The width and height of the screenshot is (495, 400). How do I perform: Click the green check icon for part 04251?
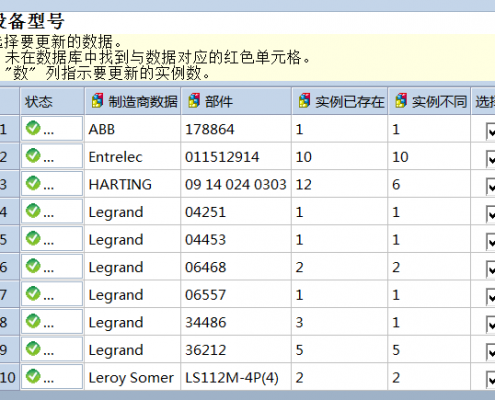coord(33,211)
